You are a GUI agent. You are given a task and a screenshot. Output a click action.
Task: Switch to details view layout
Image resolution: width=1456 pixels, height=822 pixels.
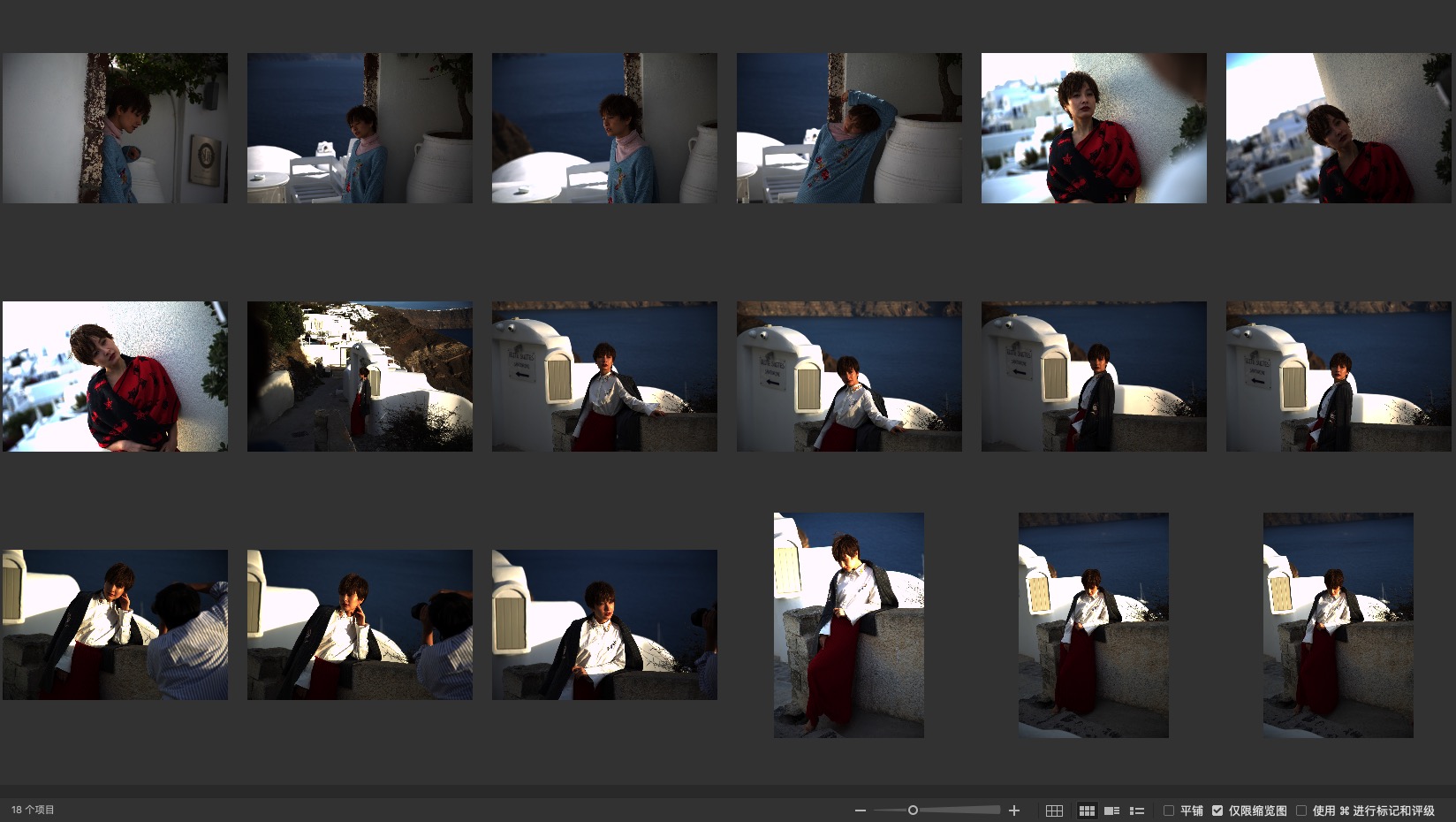tap(1112, 811)
